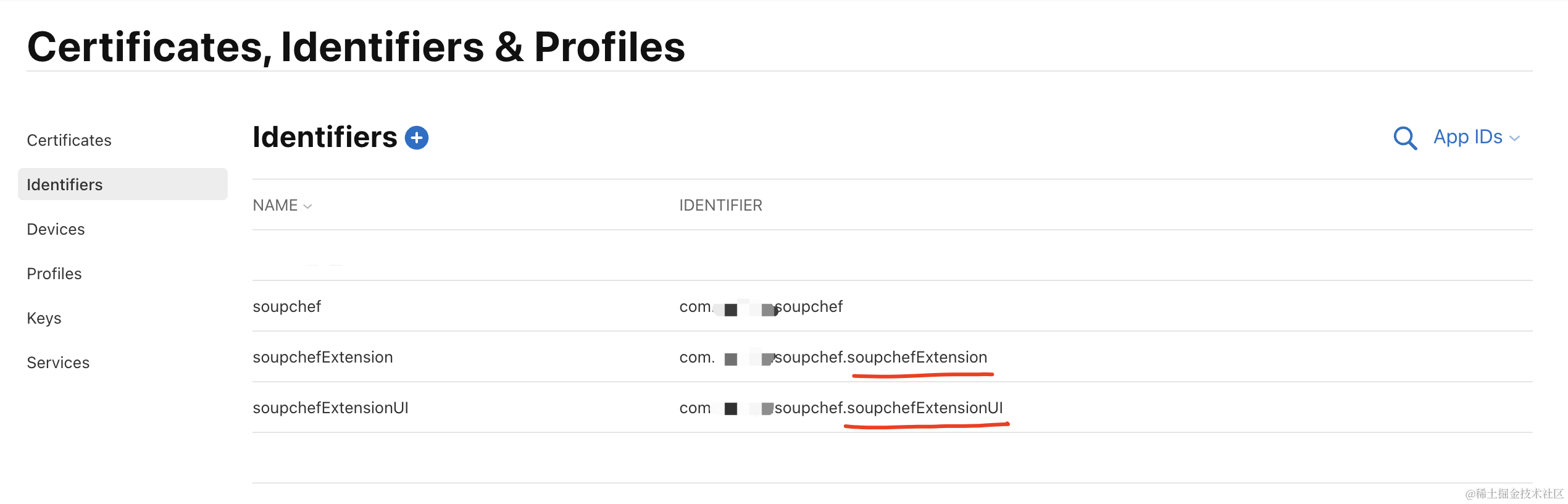Open the soupchefExtension identifier name

tap(322, 358)
